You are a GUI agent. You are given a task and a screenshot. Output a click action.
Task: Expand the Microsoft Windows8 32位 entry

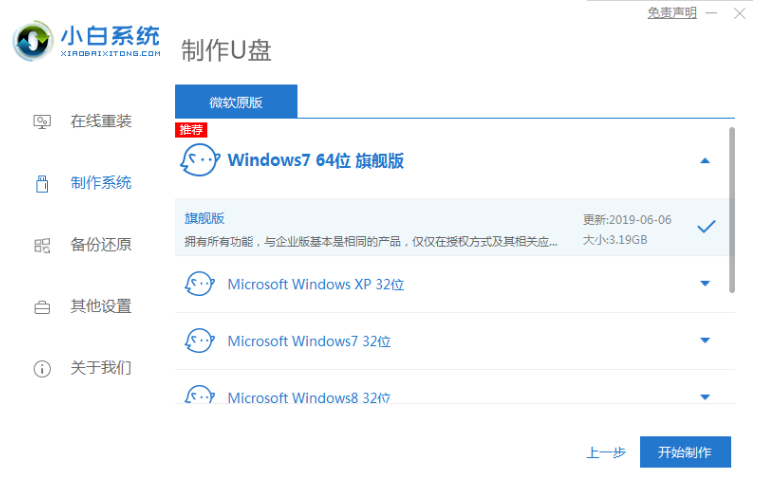tap(705, 397)
